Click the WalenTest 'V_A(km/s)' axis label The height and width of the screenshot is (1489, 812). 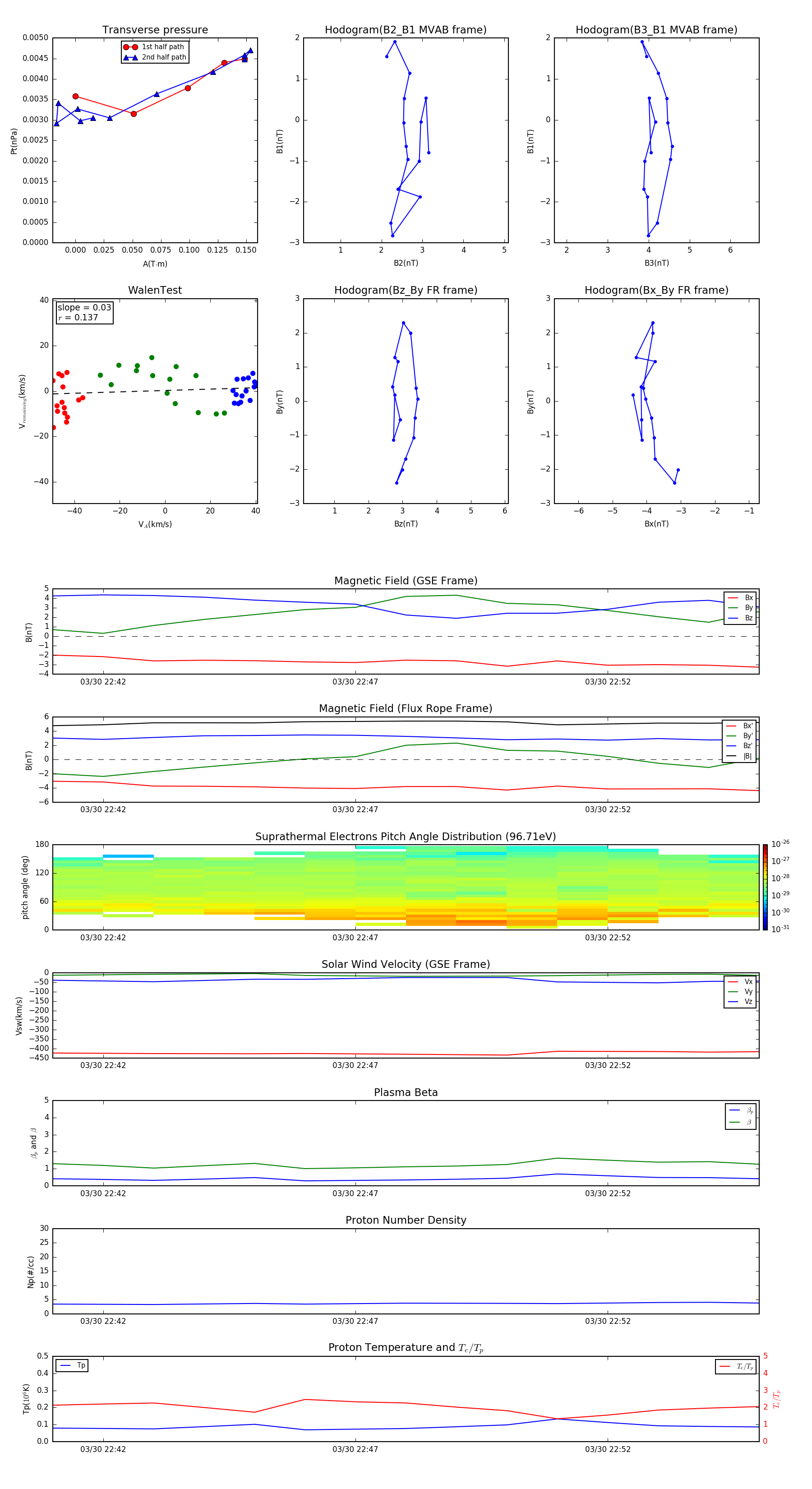[x=155, y=524]
